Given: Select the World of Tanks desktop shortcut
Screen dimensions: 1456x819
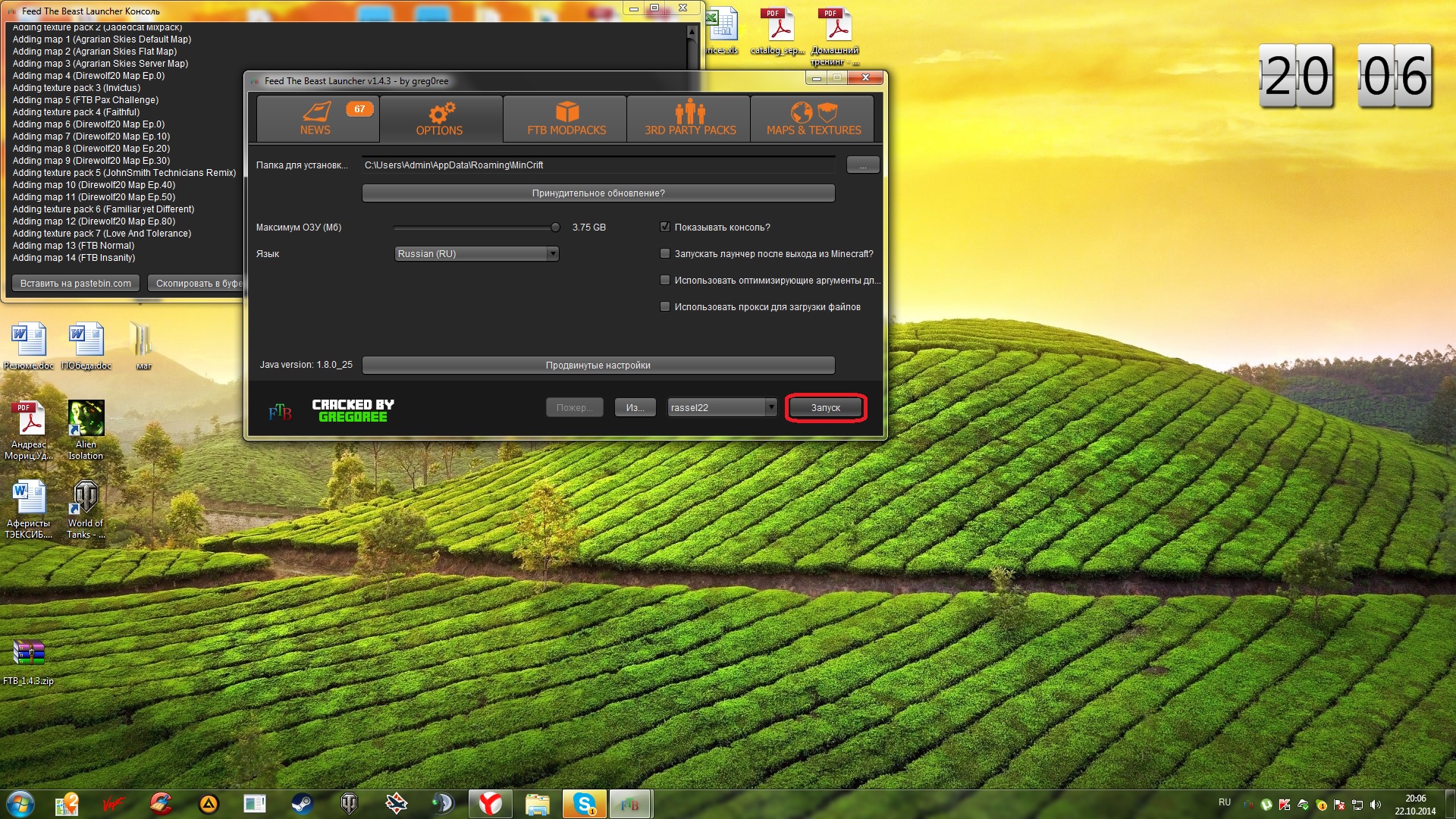Looking at the screenshot, I should point(86,510).
